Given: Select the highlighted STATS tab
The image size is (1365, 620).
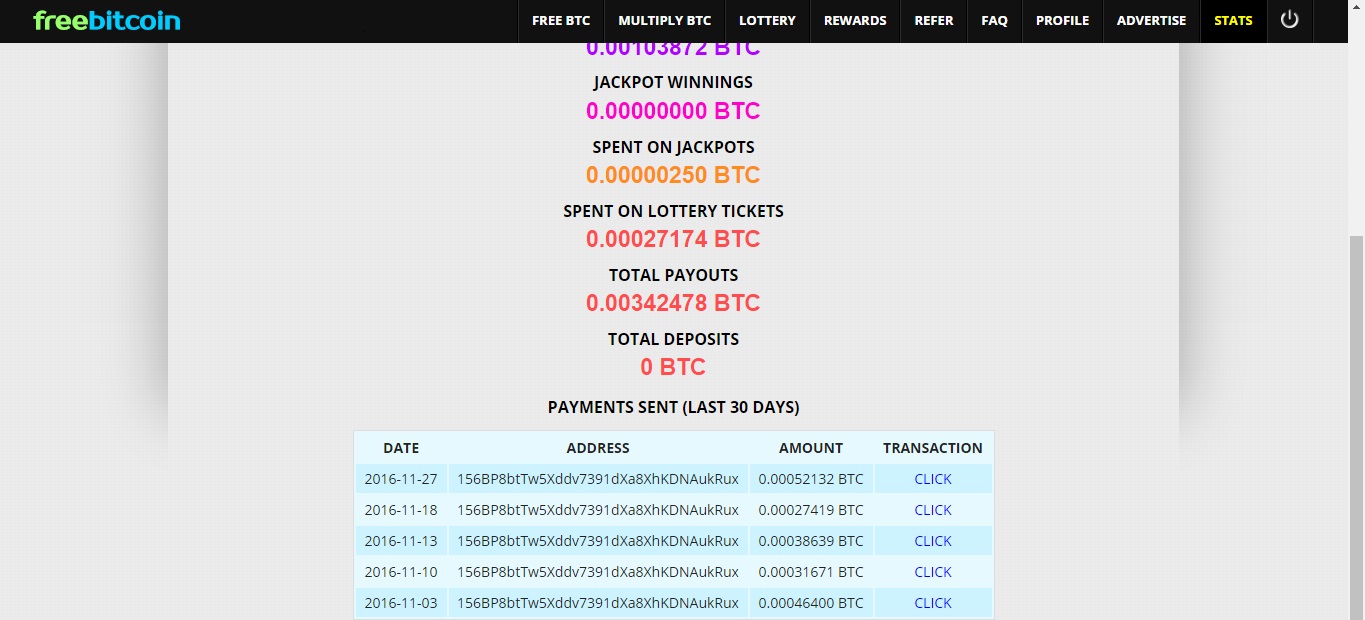Looking at the screenshot, I should 1233,20.
